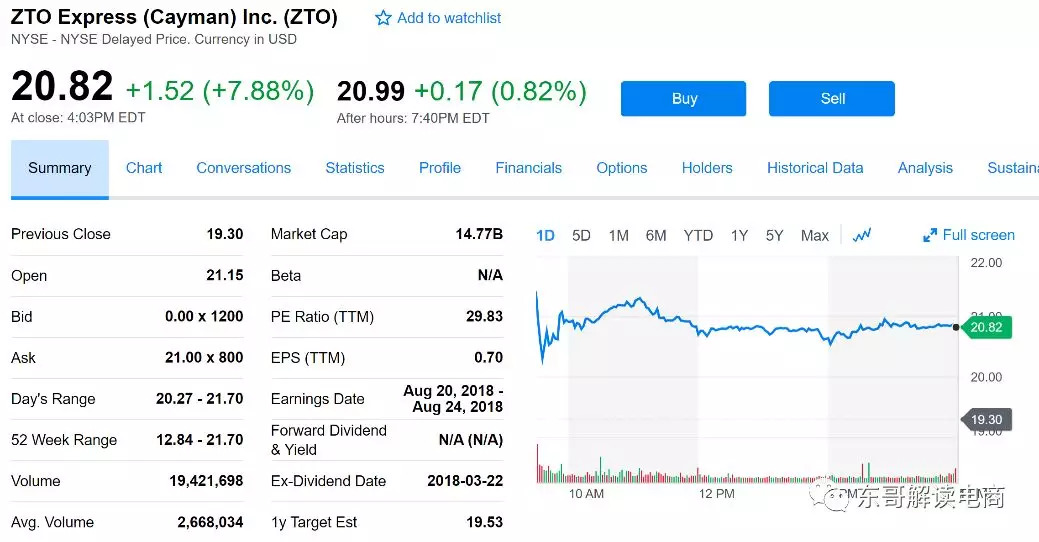The image size is (1039, 542).
Task: Switch chart range to 5D
Action: tap(581, 236)
